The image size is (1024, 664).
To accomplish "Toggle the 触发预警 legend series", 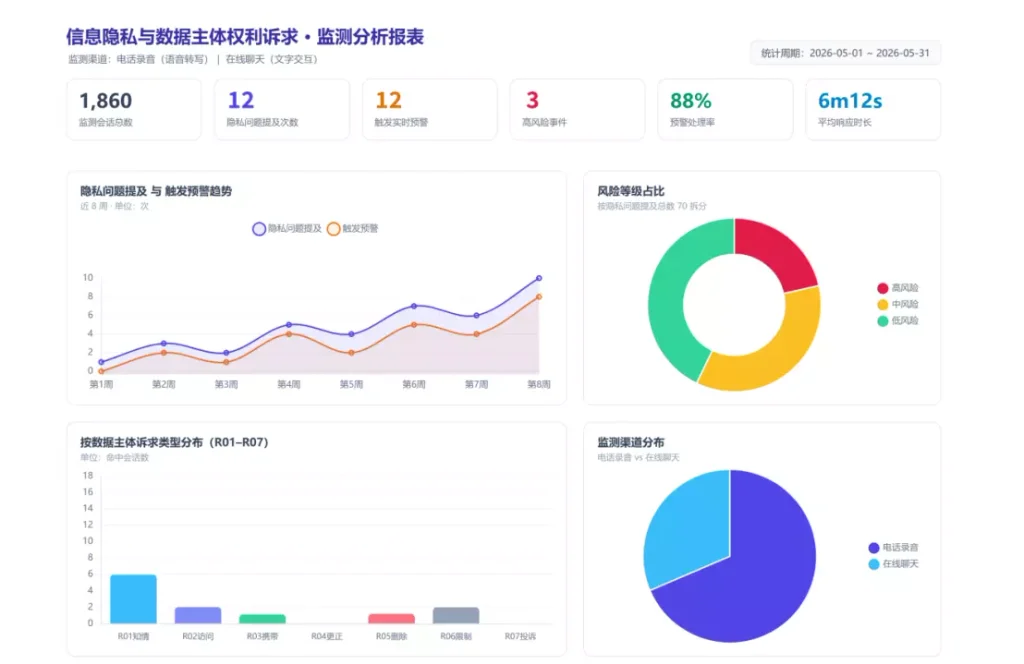I will 353,229.
